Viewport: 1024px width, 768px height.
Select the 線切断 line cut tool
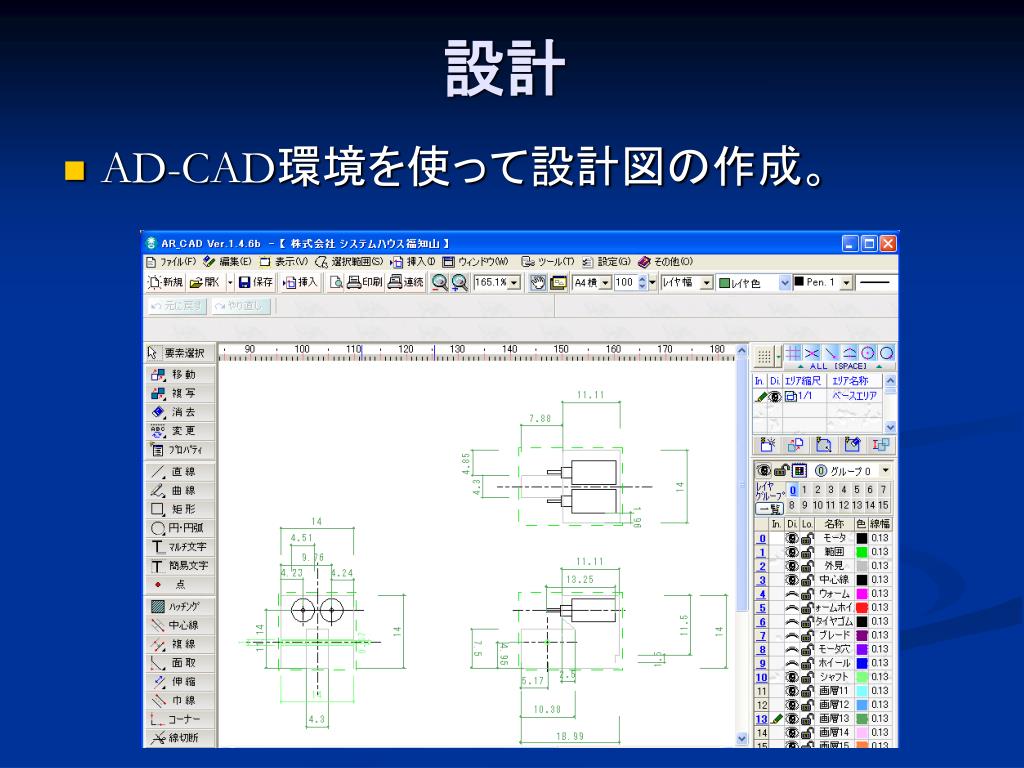click(180, 738)
